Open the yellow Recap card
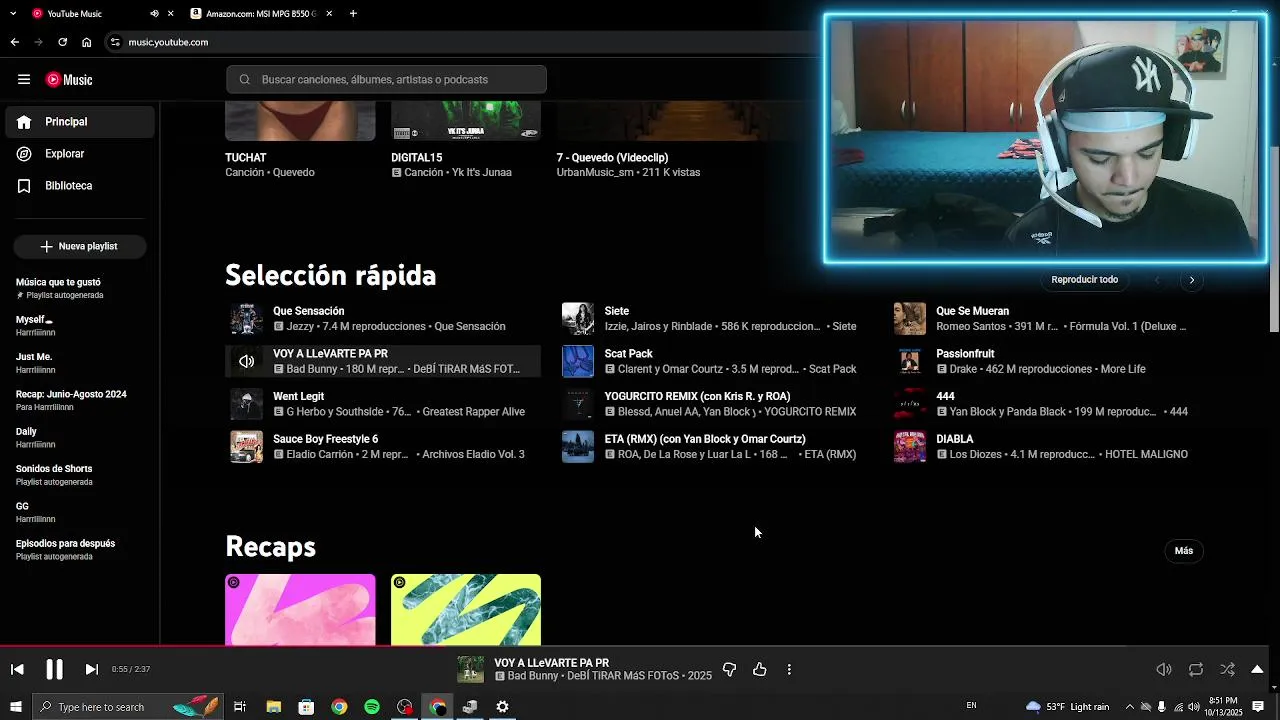The width and height of the screenshot is (1280, 720). [x=466, y=610]
